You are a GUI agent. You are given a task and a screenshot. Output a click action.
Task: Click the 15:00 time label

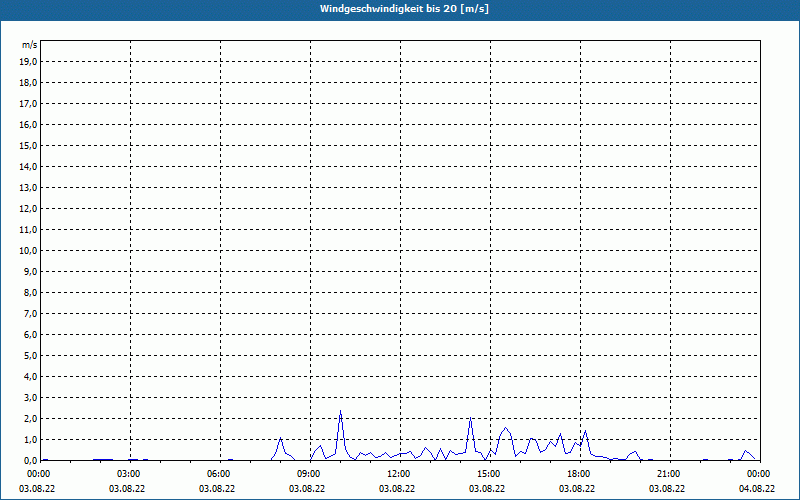tap(487, 474)
